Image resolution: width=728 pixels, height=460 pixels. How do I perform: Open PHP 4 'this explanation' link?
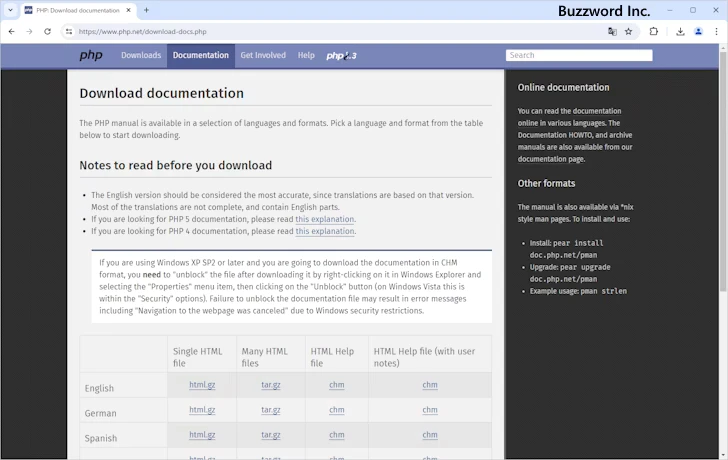click(x=325, y=231)
